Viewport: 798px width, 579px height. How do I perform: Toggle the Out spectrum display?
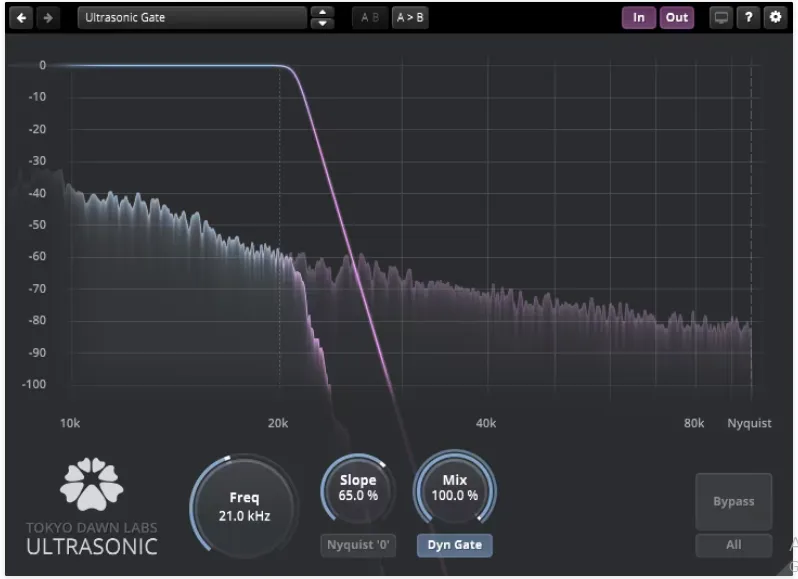(x=676, y=18)
